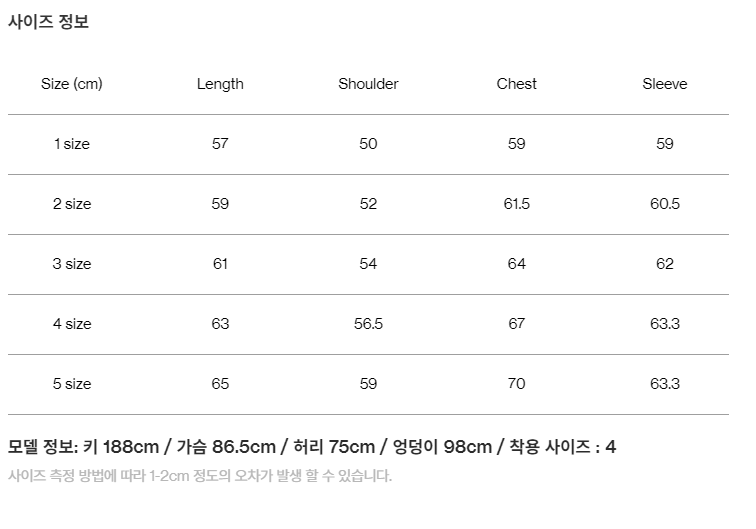The width and height of the screenshot is (756, 529).
Task: Click the Shoulder column header
Action: [368, 84]
